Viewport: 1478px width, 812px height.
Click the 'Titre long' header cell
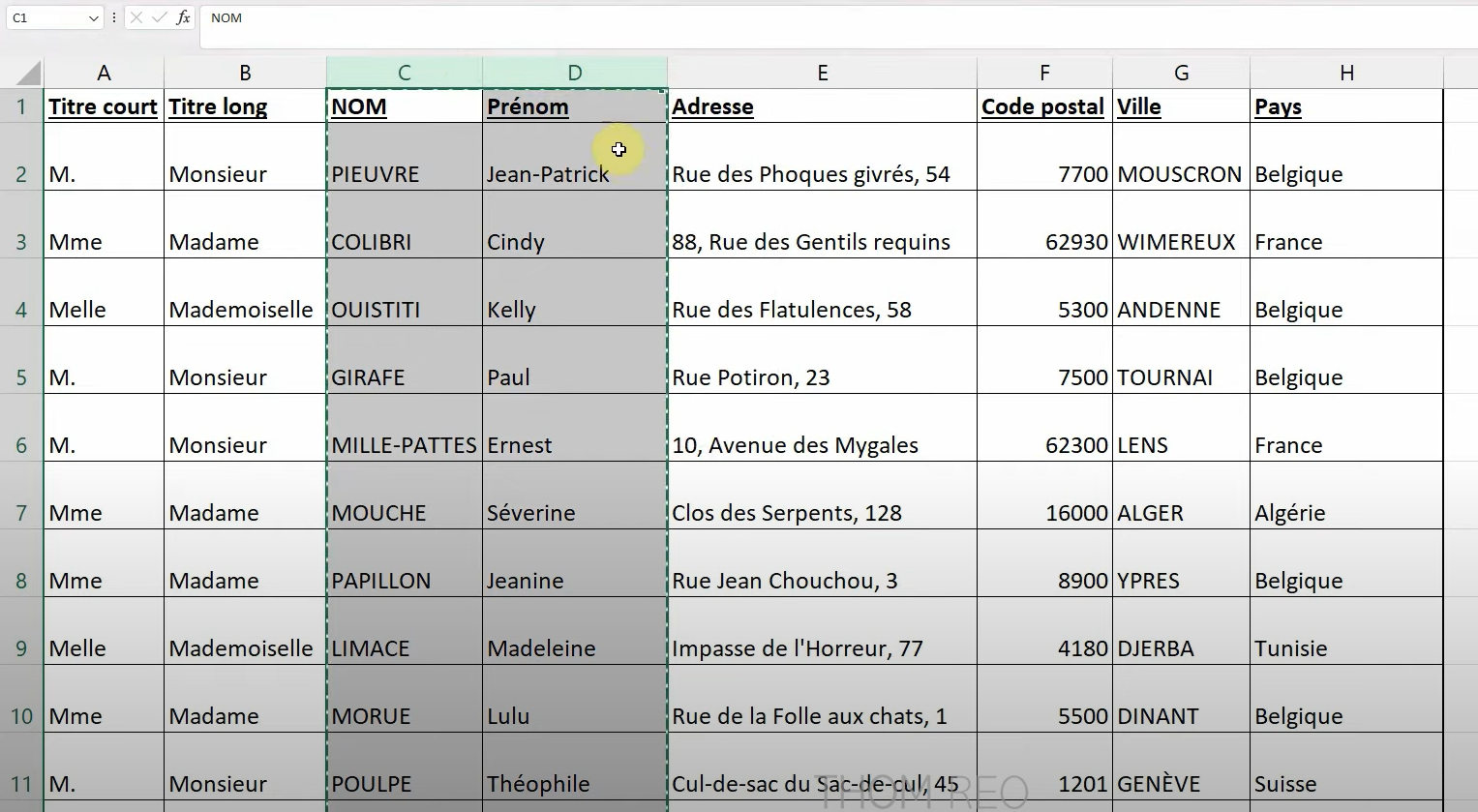[x=245, y=106]
